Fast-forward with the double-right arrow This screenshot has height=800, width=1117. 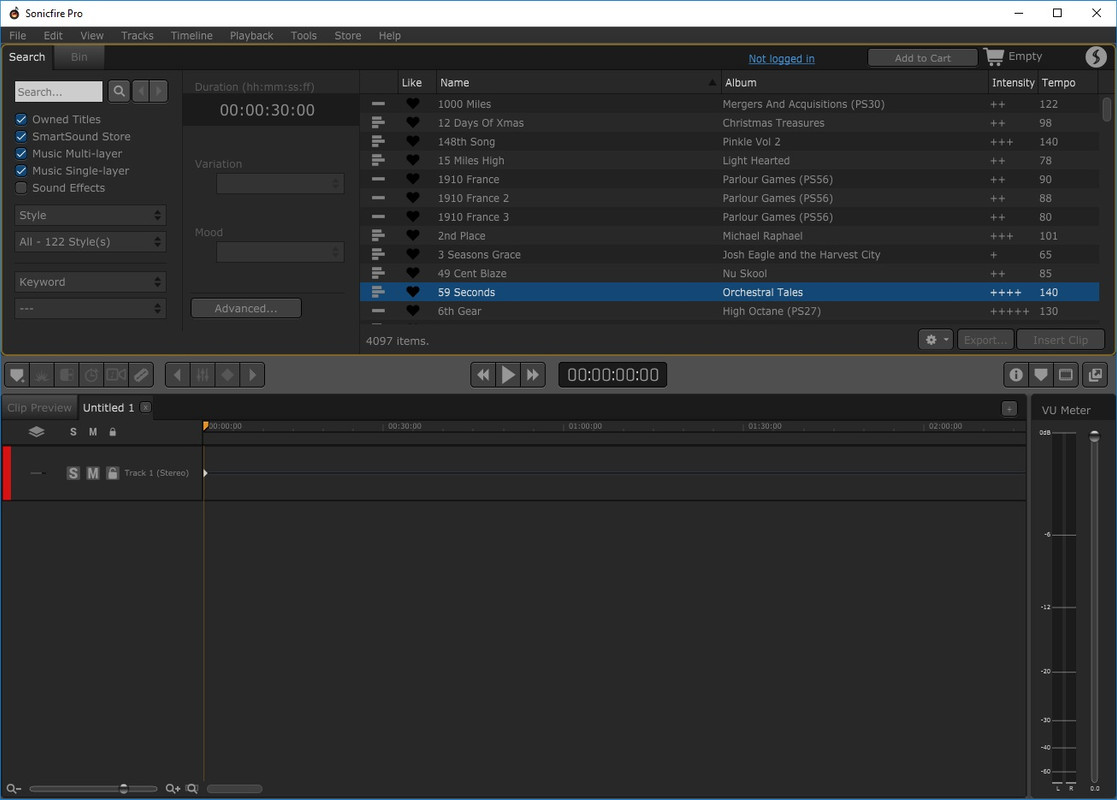pos(533,375)
